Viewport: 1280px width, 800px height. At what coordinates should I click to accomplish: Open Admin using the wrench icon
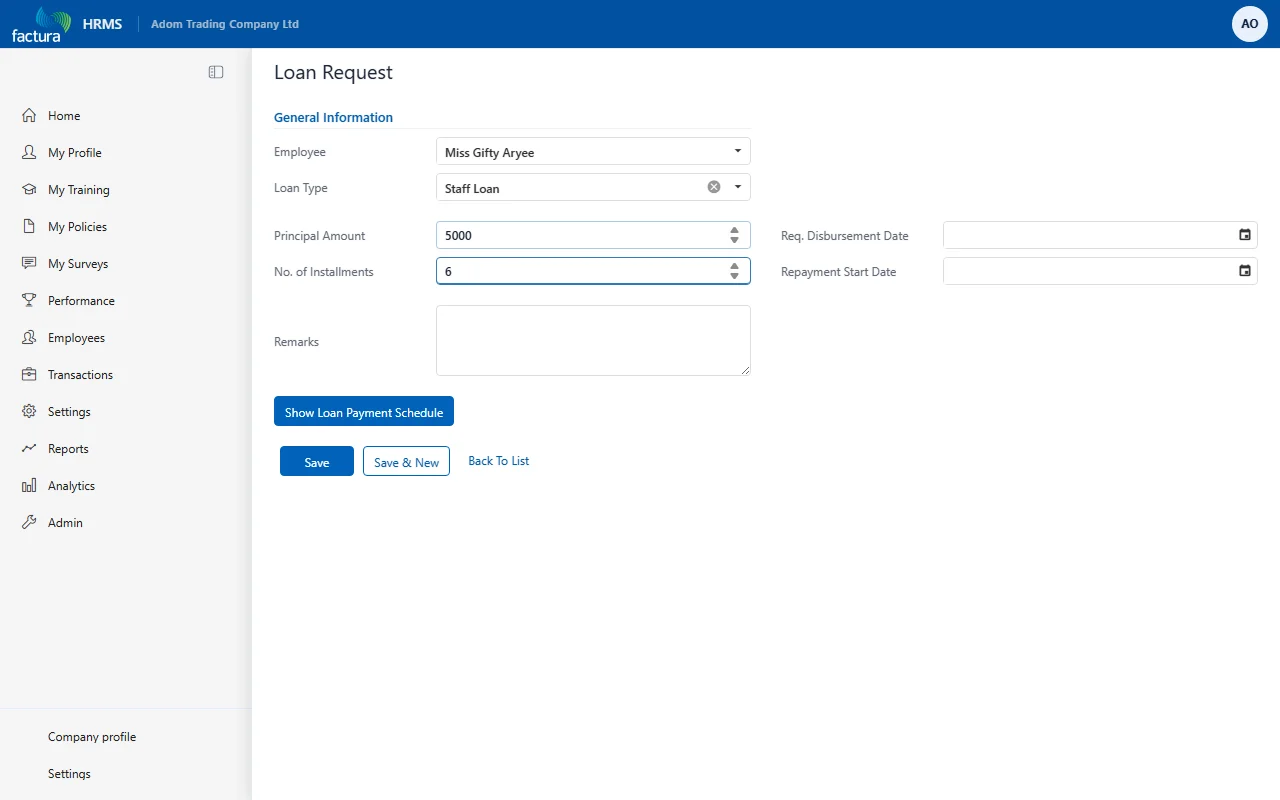click(x=29, y=523)
